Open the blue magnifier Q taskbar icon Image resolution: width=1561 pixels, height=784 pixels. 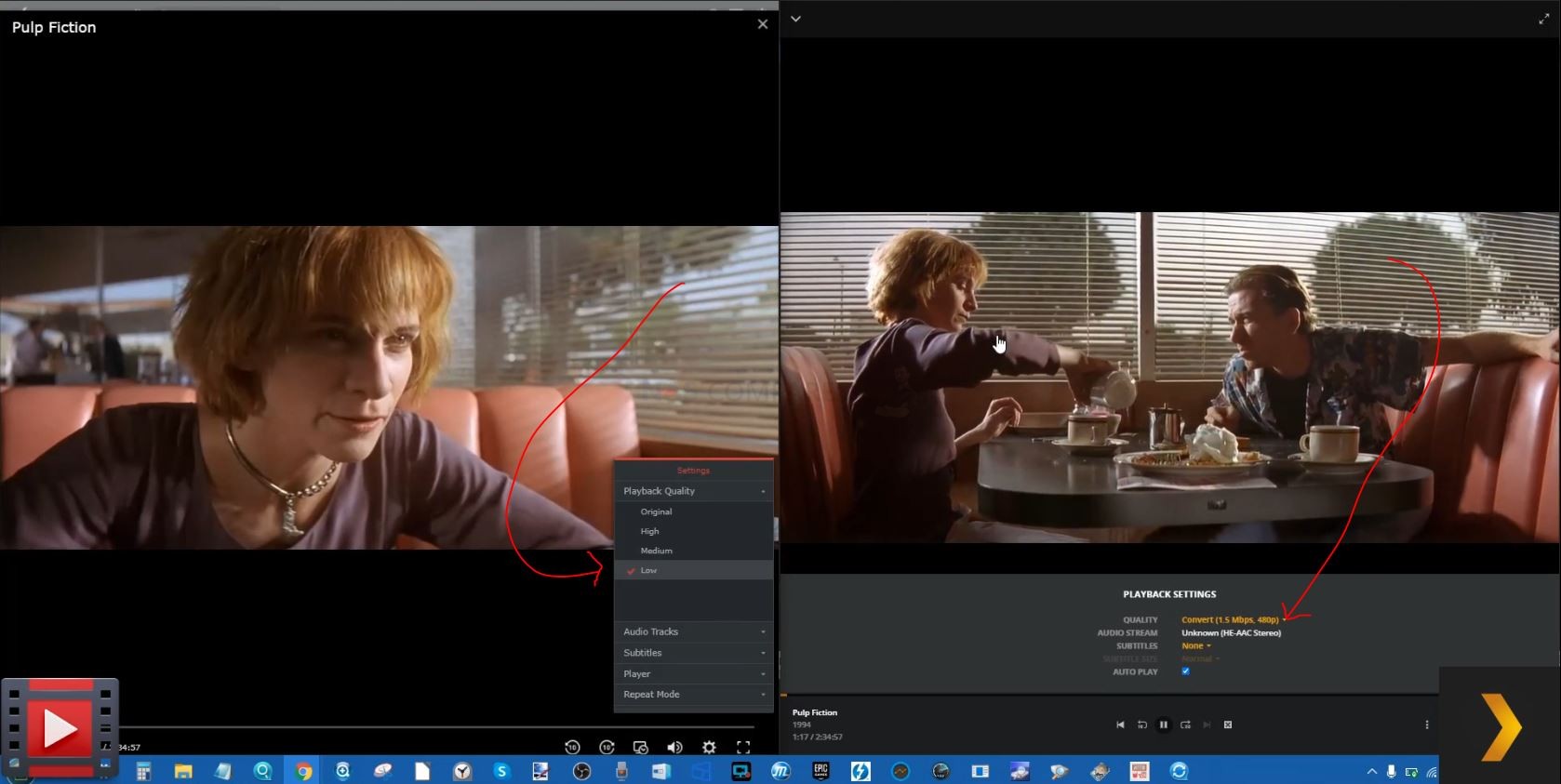click(263, 771)
